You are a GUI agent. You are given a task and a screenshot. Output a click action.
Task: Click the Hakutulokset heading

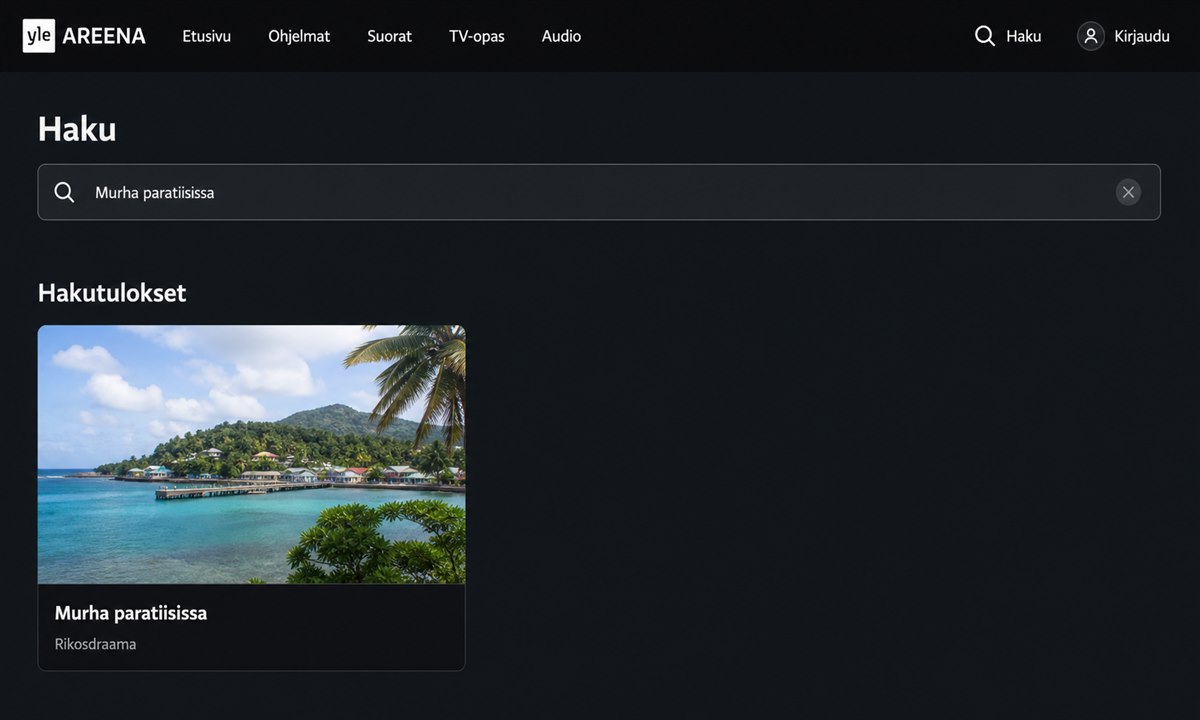(x=112, y=292)
